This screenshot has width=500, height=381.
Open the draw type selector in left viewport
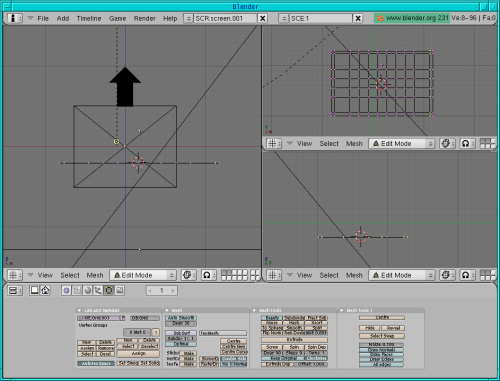point(189,275)
